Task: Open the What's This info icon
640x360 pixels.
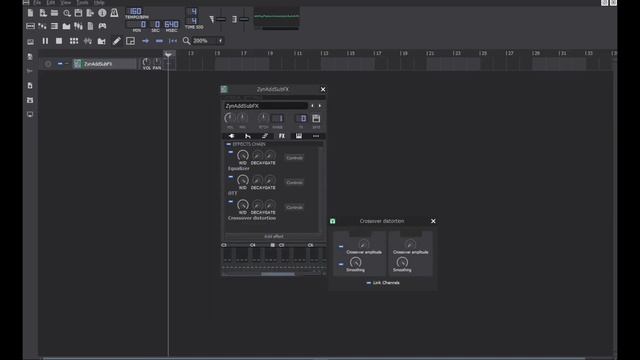Action: click(102, 13)
